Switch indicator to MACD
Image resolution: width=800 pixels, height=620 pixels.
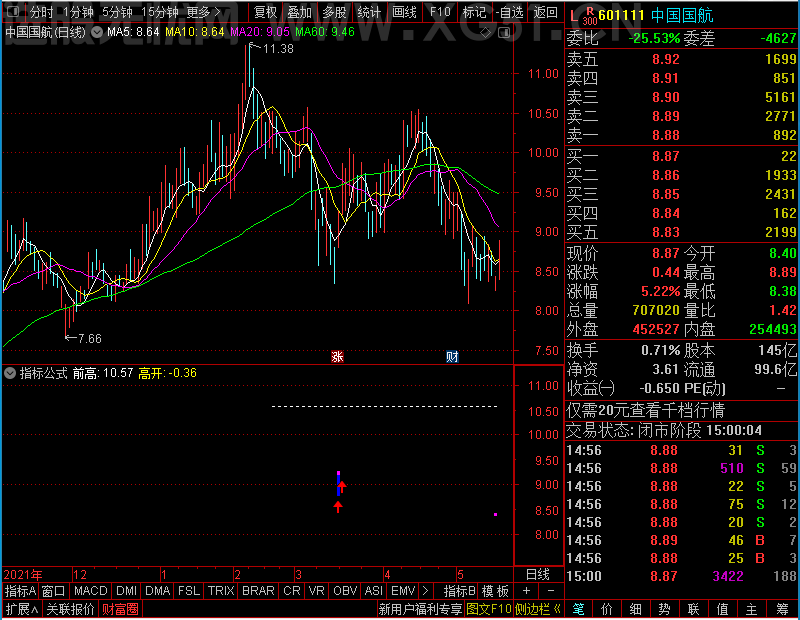(90, 591)
